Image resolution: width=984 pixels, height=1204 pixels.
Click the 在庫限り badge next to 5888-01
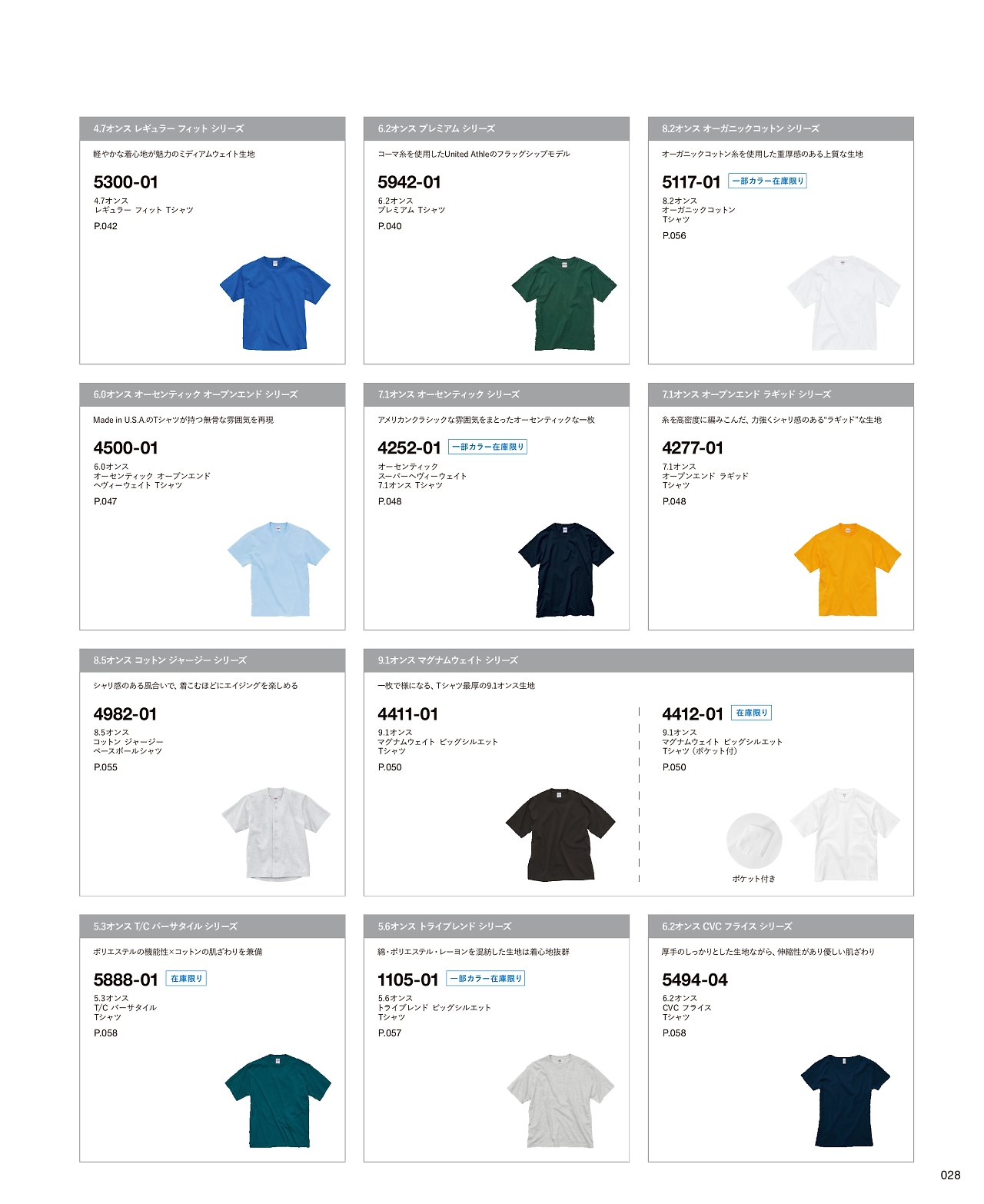[186, 979]
